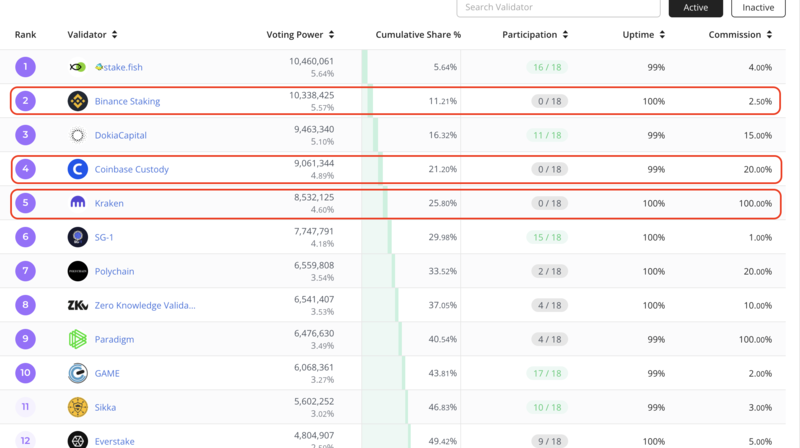The width and height of the screenshot is (800, 448).
Task: Click the GAME validator logo icon
Action: (x=78, y=373)
